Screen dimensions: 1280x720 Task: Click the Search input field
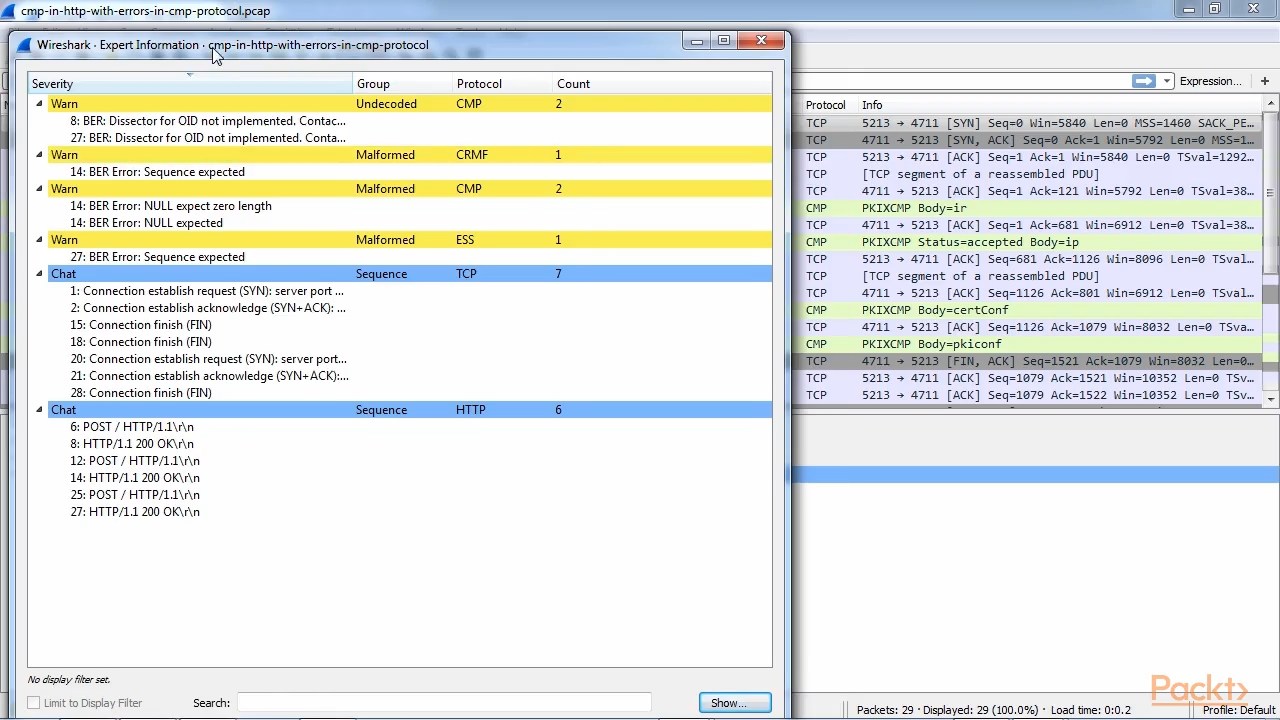point(444,703)
